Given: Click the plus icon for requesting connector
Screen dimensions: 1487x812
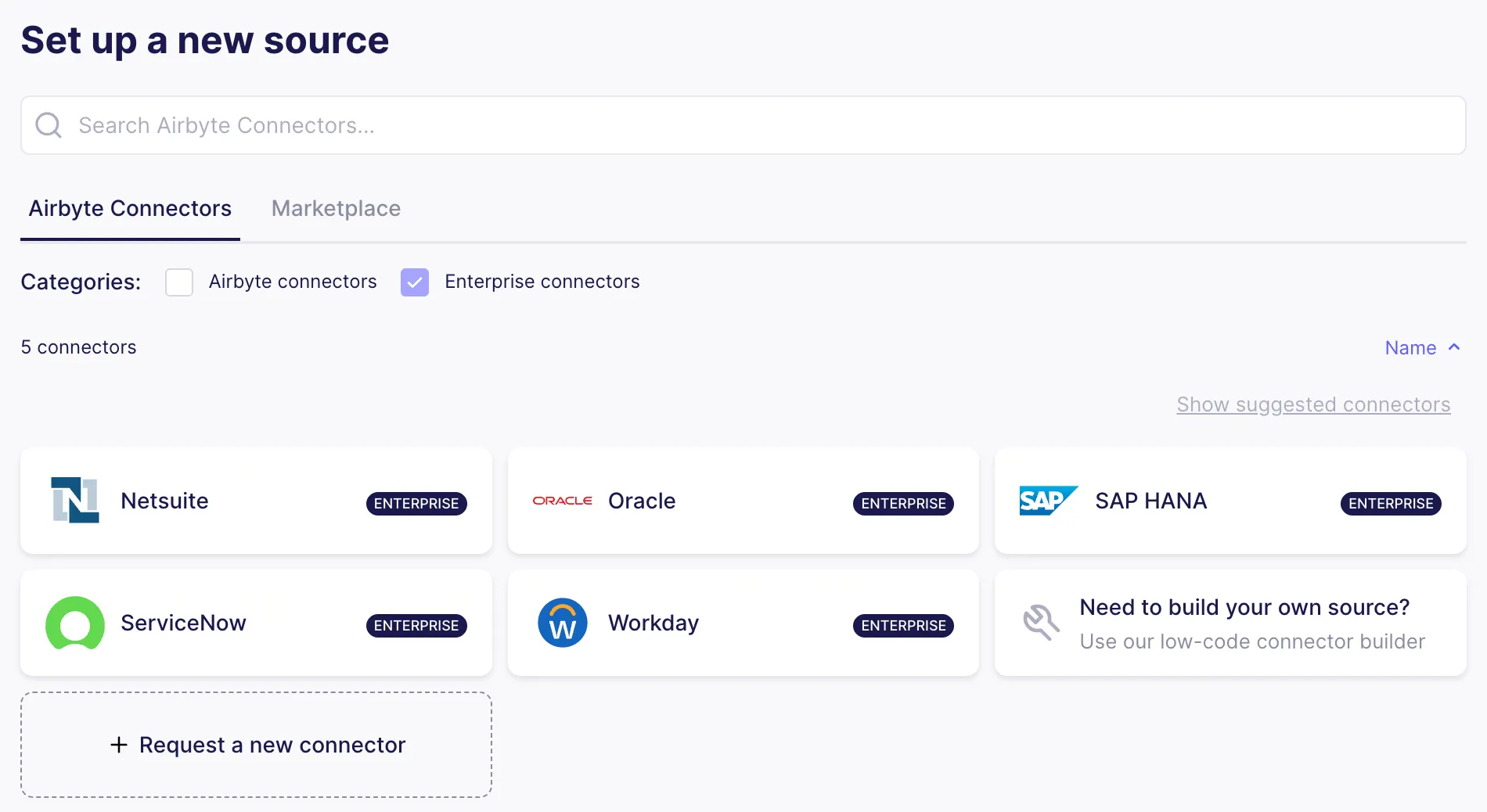Looking at the screenshot, I should (119, 745).
